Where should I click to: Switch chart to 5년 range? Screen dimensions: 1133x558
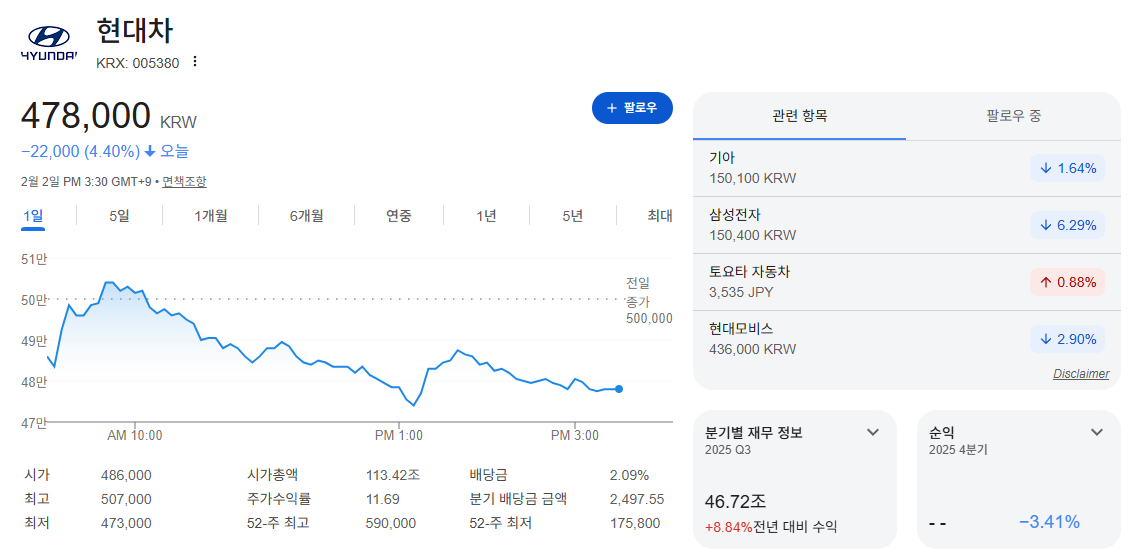click(572, 215)
